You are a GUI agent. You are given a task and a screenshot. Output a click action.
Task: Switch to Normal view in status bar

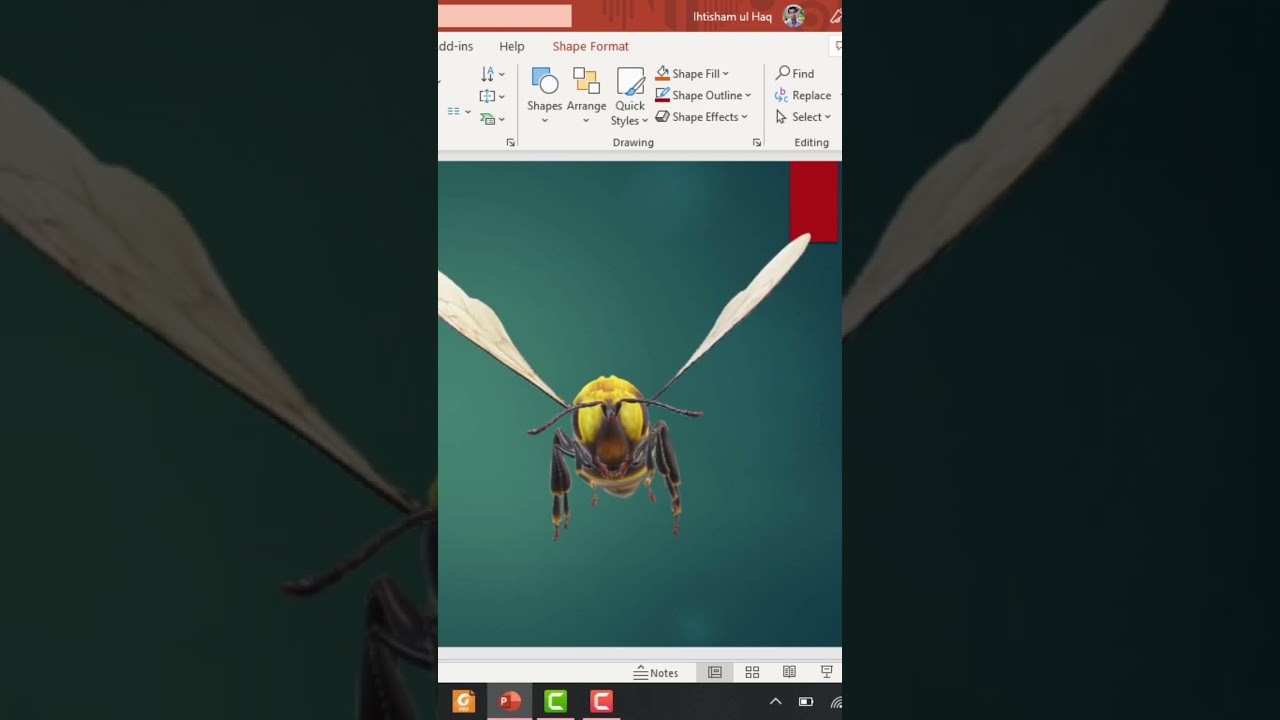715,673
